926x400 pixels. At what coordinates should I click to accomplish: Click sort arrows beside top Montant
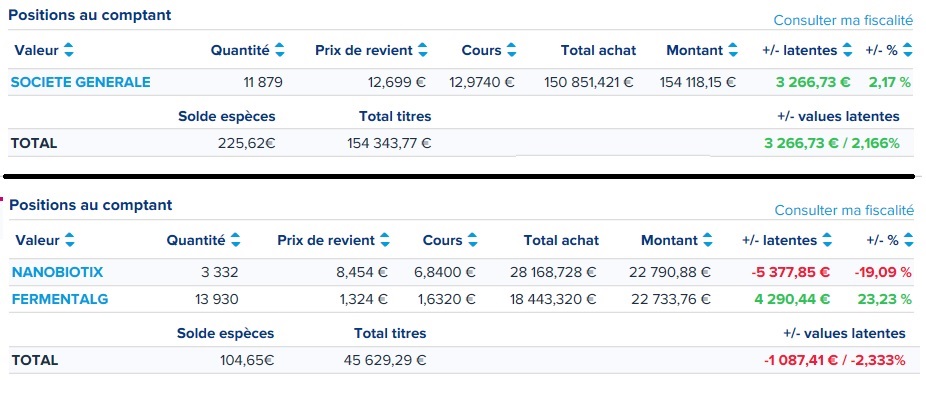pos(733,50)
